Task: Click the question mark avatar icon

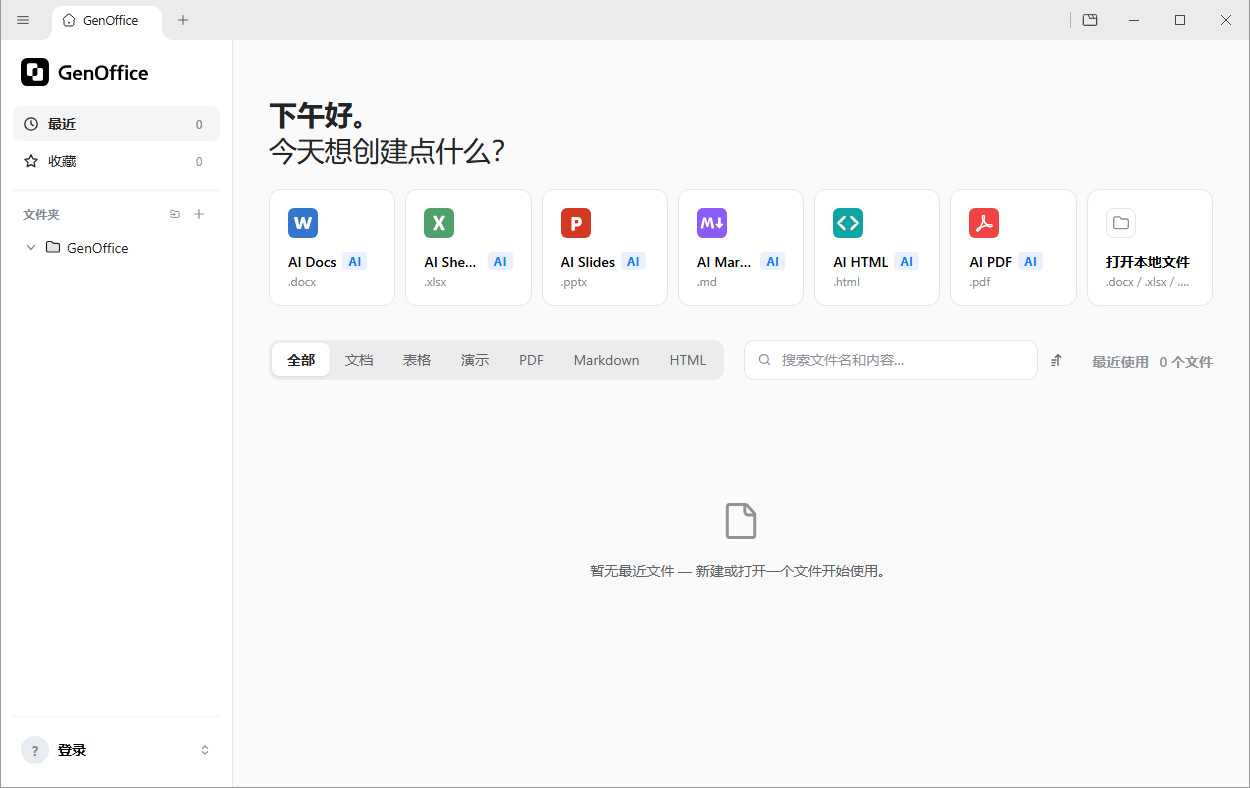Action: click(35, 750)
